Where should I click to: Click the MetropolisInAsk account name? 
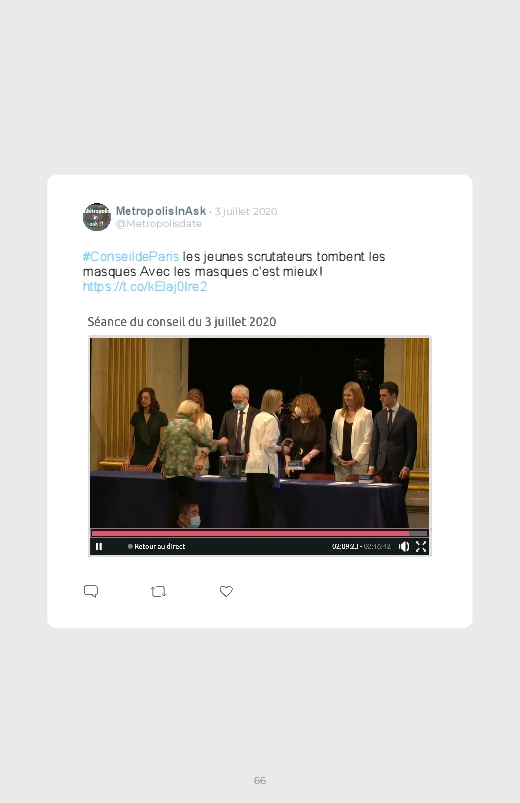tap(161, 211)
